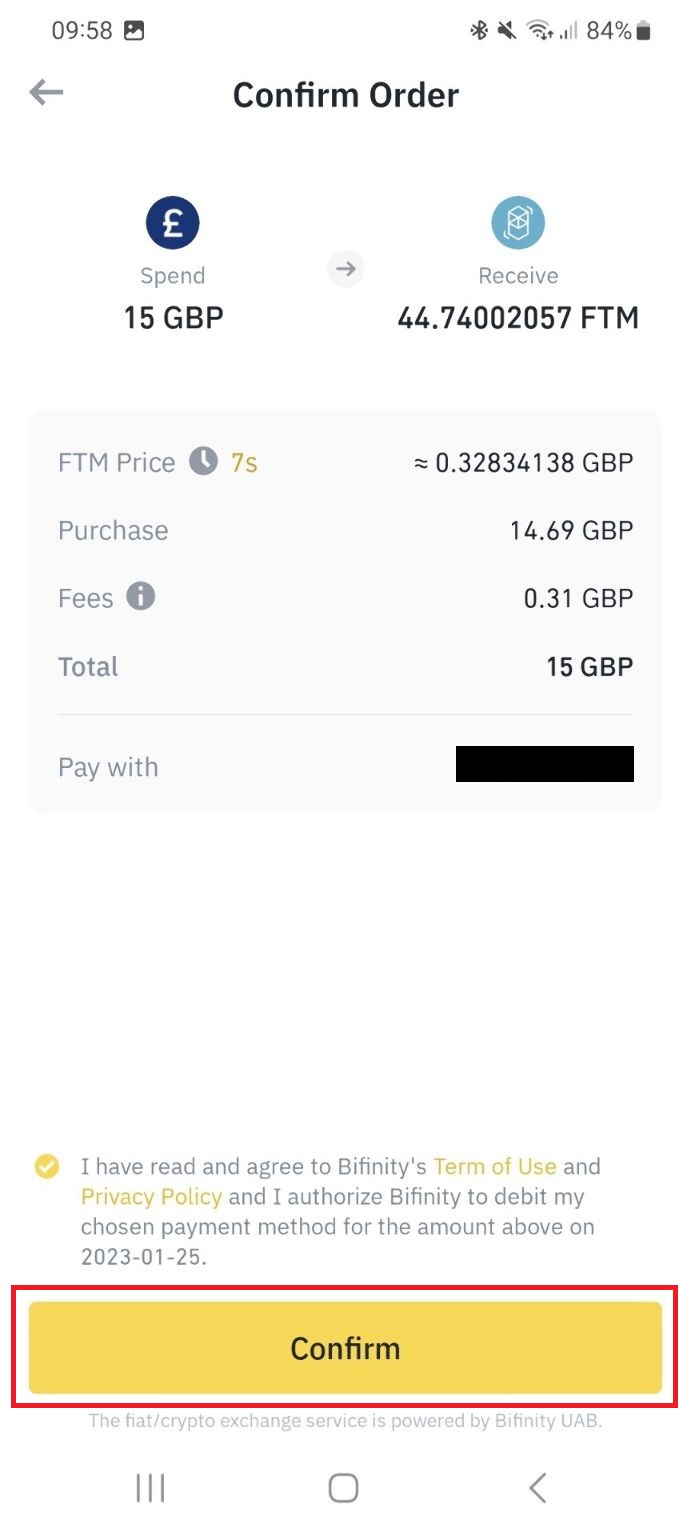
Task: Tap the arrow between Spend and Receive
Action: click(x=346, y=269)
